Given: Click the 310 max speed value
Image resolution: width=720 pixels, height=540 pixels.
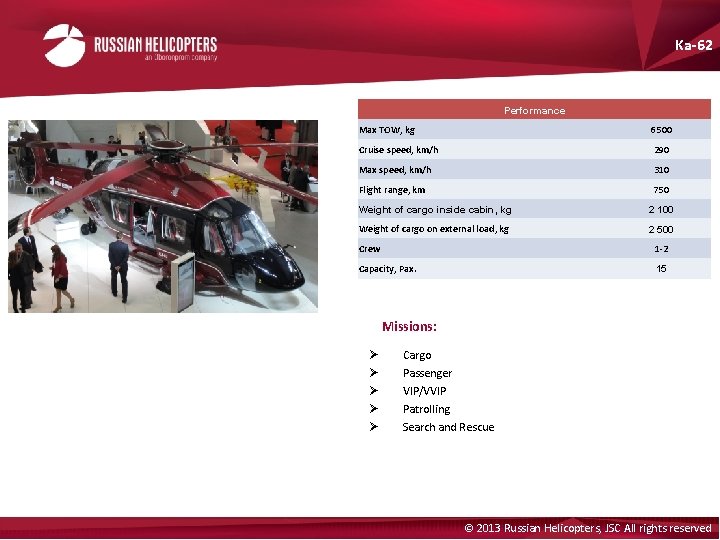Looking at the screenshot, I should (662, 170).
